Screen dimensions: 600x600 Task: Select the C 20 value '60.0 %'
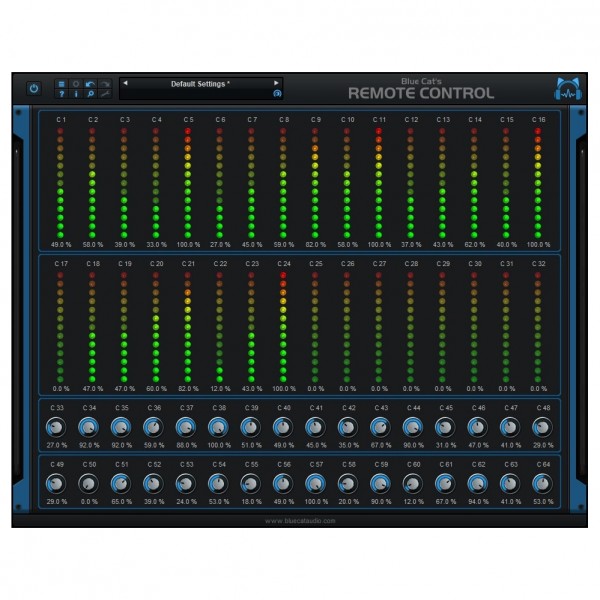coord(156,389)
